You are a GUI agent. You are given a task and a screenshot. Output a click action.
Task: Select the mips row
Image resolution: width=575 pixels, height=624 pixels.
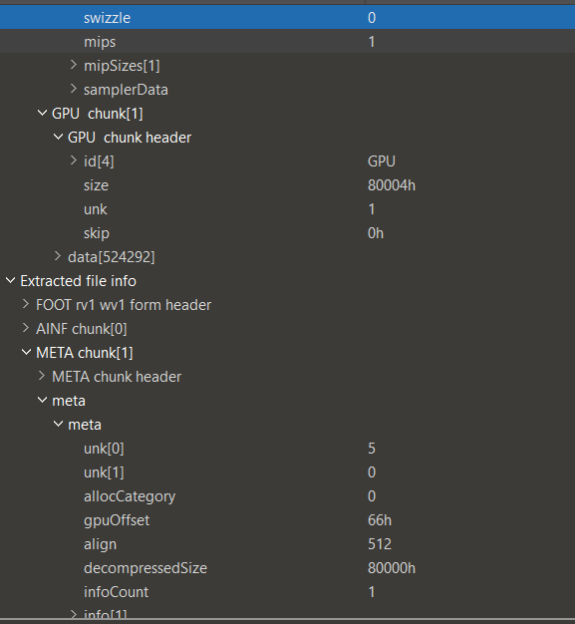(x=287, y=41)
